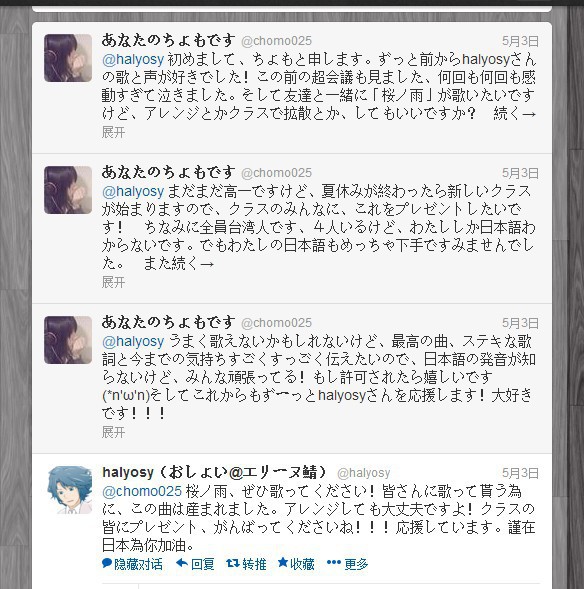Image resolution: width=584 pixels, height=589 pixels.
Task: Click the speech bubble icon to hide conversation
Action: tap(107, 563)
